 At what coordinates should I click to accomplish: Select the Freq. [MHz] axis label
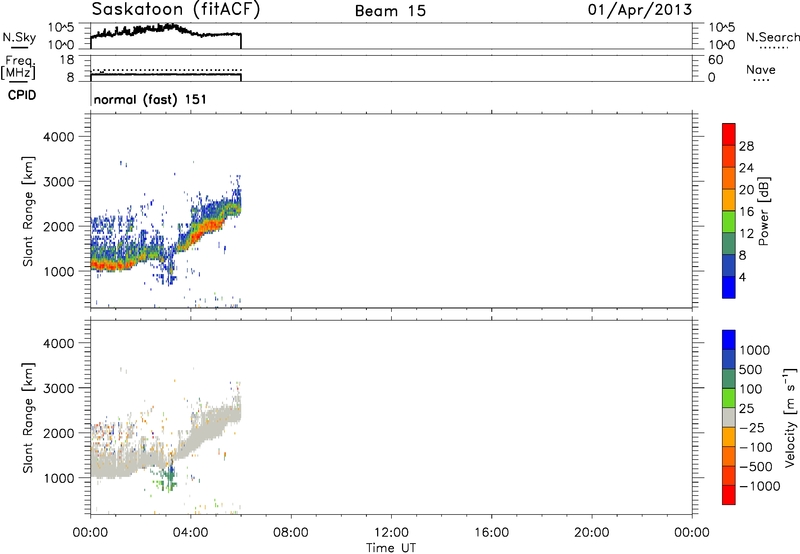tap(18, 68)
